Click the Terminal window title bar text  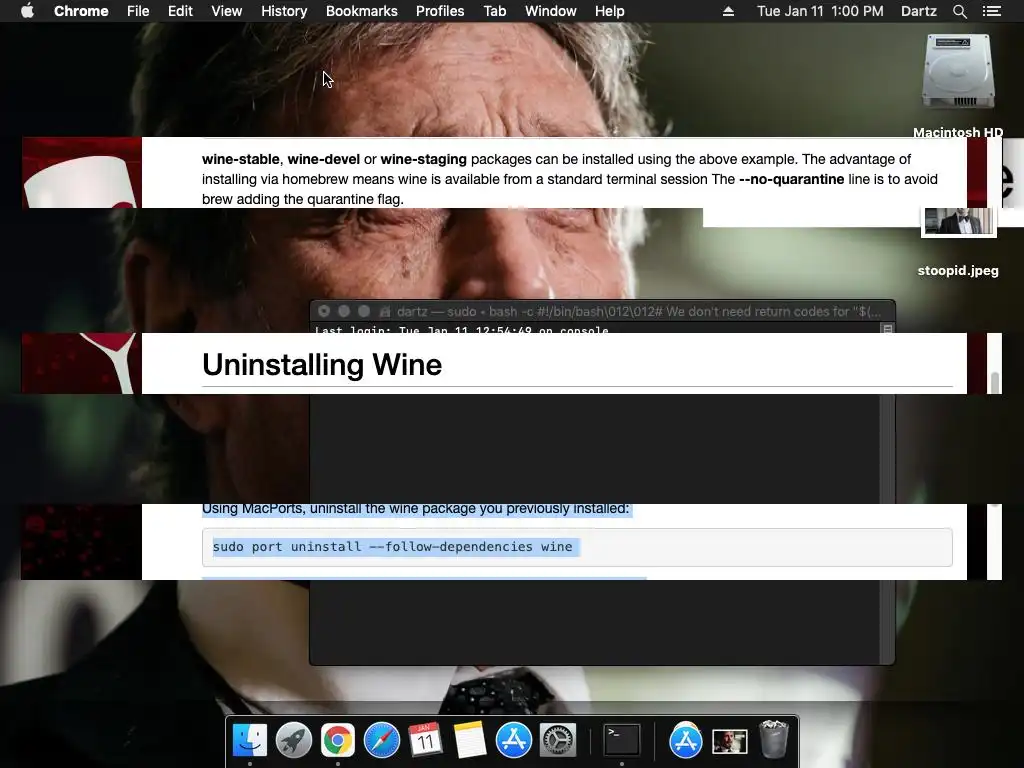pyautogui.click(x=639, y=312)
